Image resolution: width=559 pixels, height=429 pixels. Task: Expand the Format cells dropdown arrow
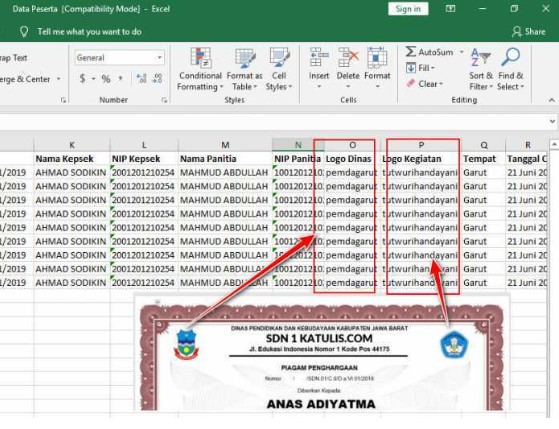[377, 86]
